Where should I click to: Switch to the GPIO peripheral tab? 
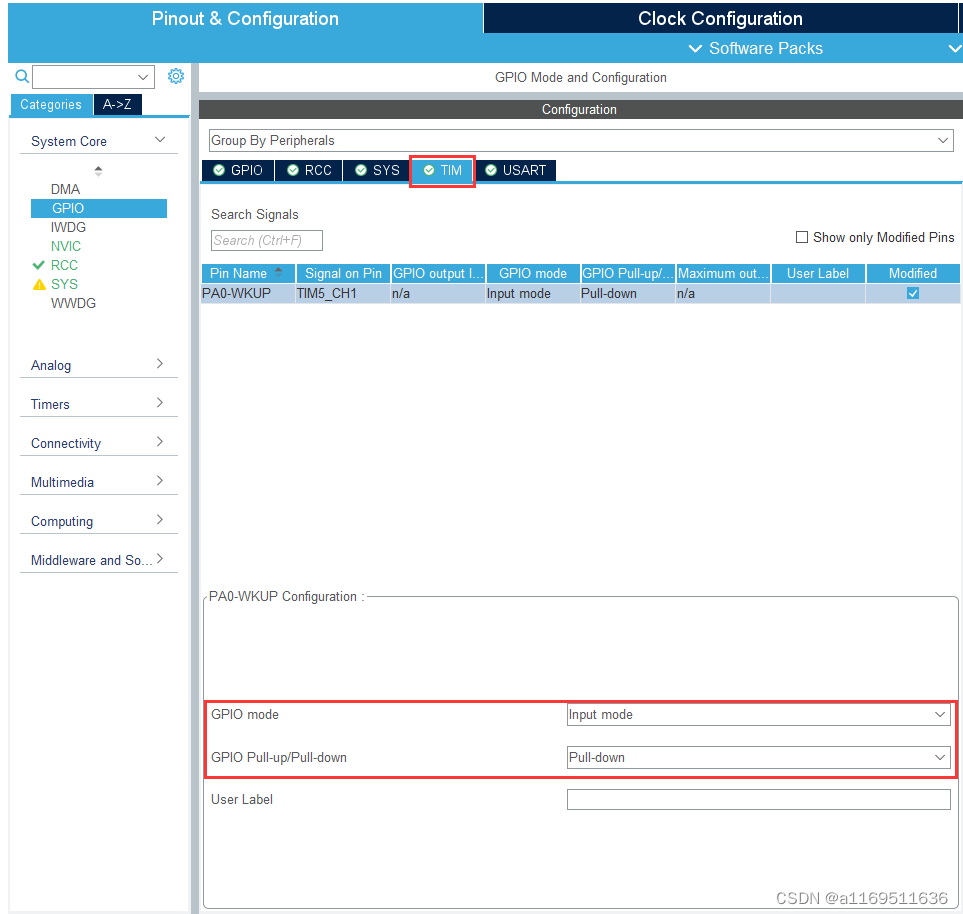238,170
